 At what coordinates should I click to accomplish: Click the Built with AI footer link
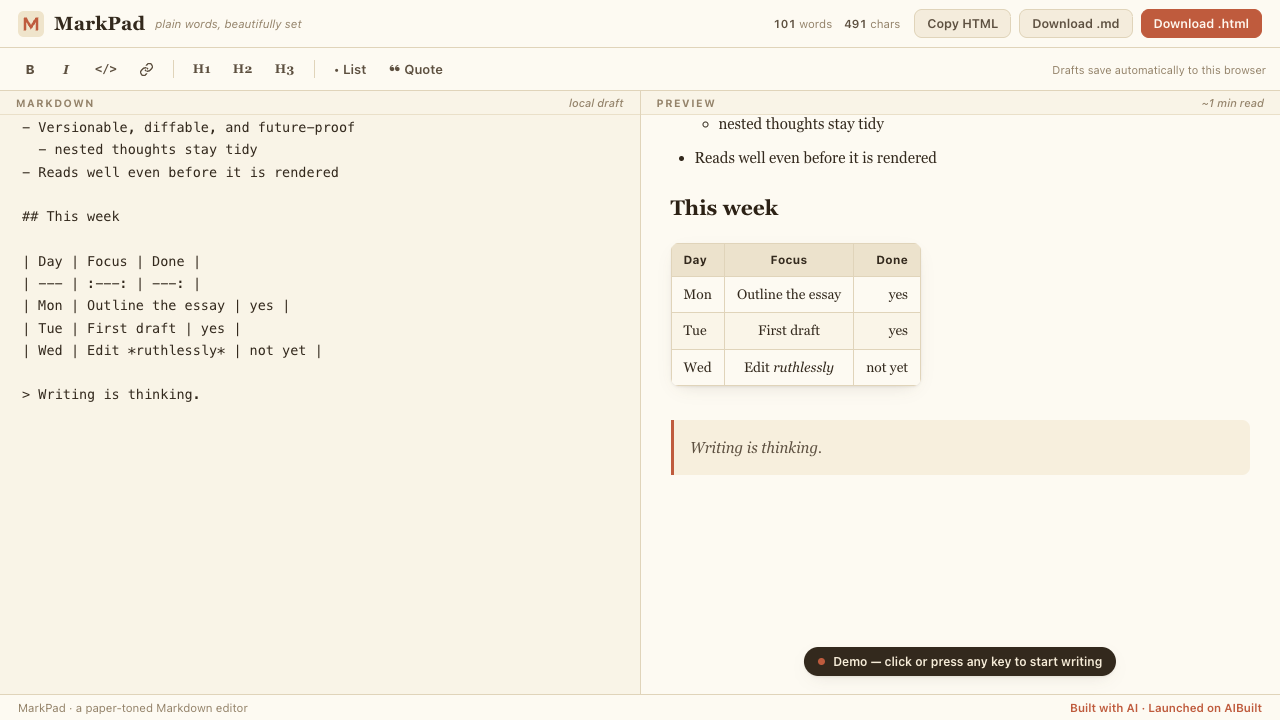(1166, 708)
